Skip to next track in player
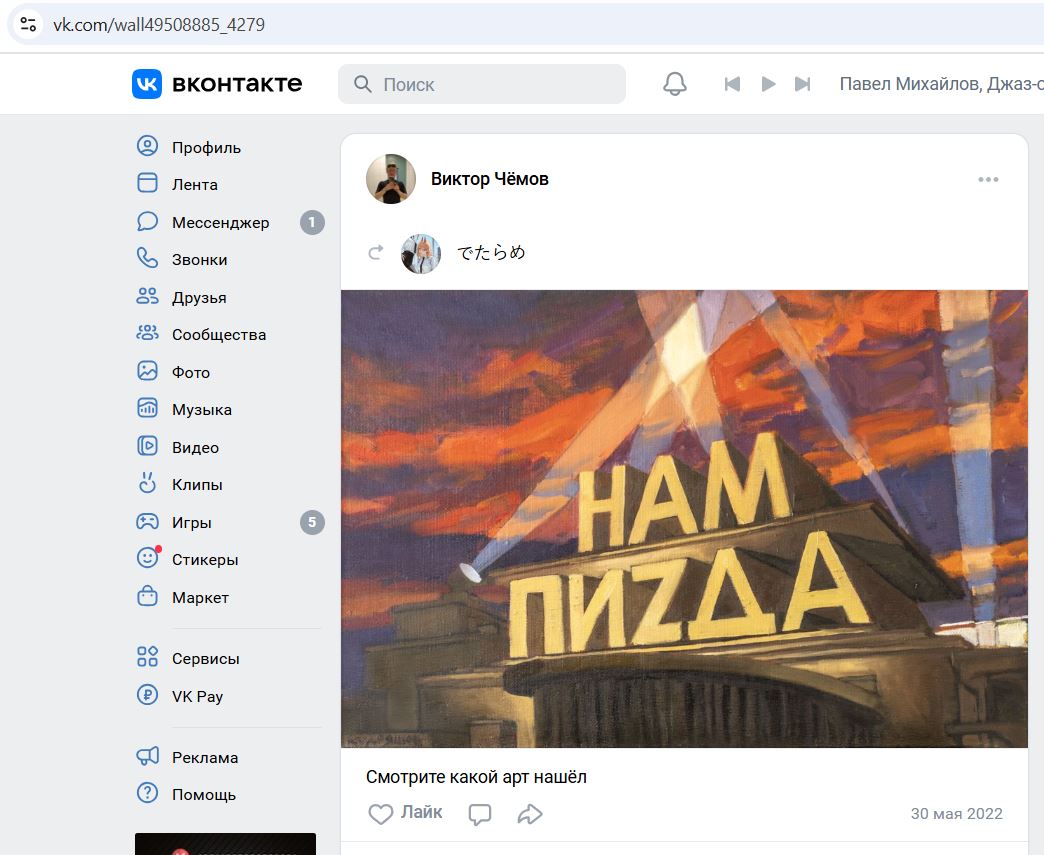This screenshot has height=855, width=1044. pyautogui.click(x=803, y=84)
